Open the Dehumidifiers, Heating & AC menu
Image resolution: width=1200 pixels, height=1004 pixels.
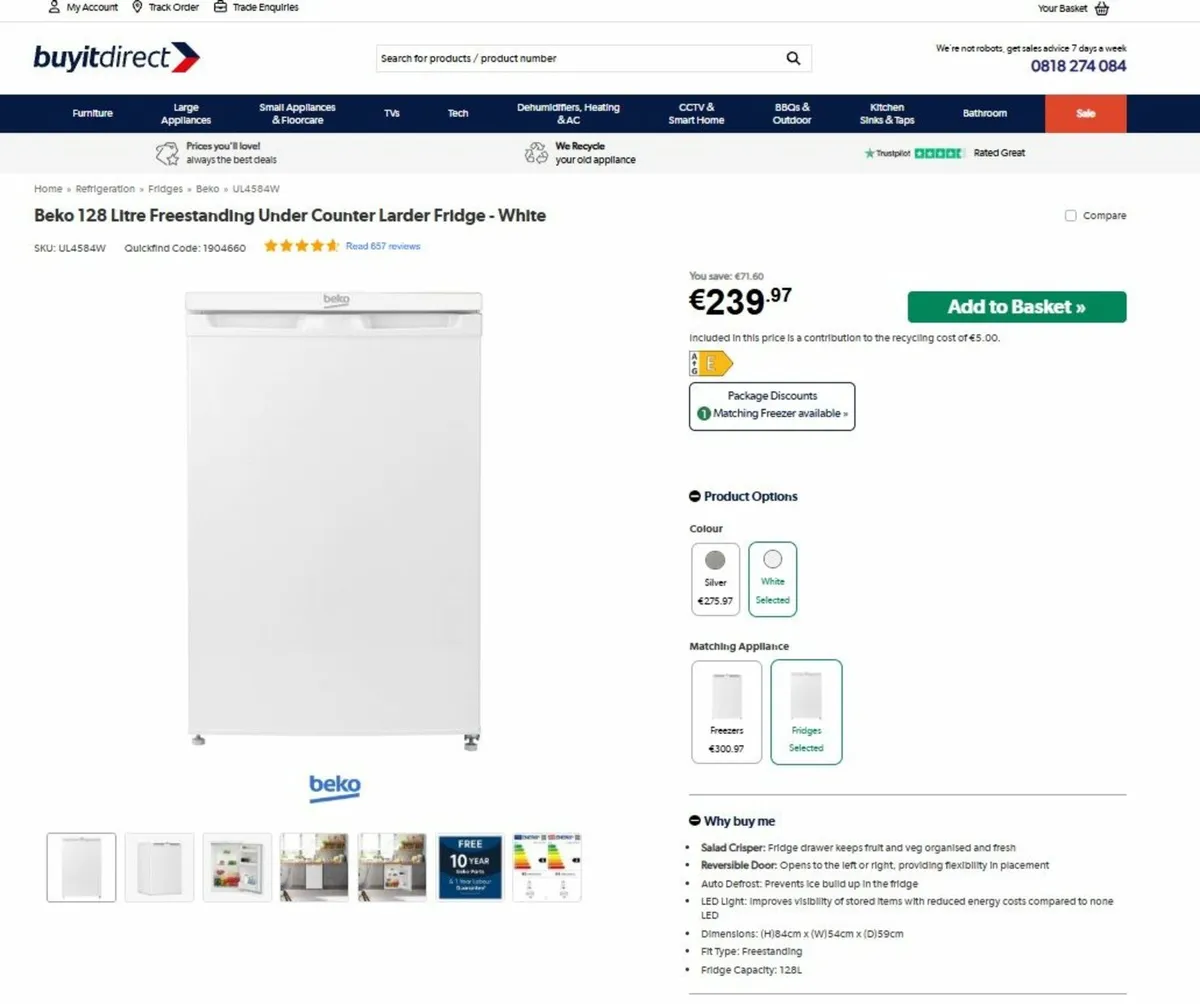[x=569, y=113]
